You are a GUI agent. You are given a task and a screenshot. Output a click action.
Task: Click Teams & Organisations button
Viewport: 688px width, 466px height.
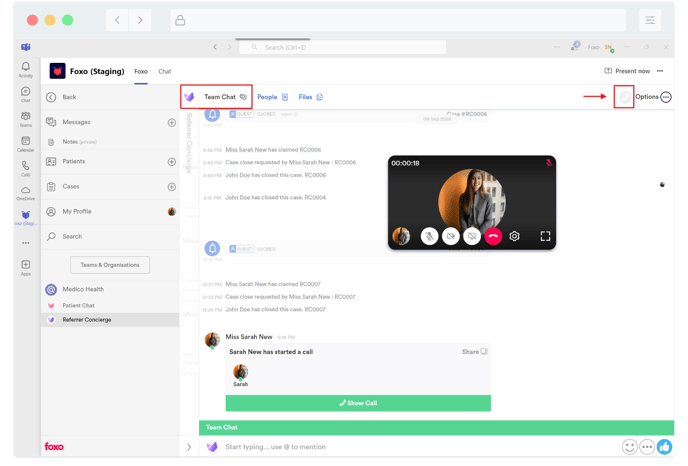110,265
